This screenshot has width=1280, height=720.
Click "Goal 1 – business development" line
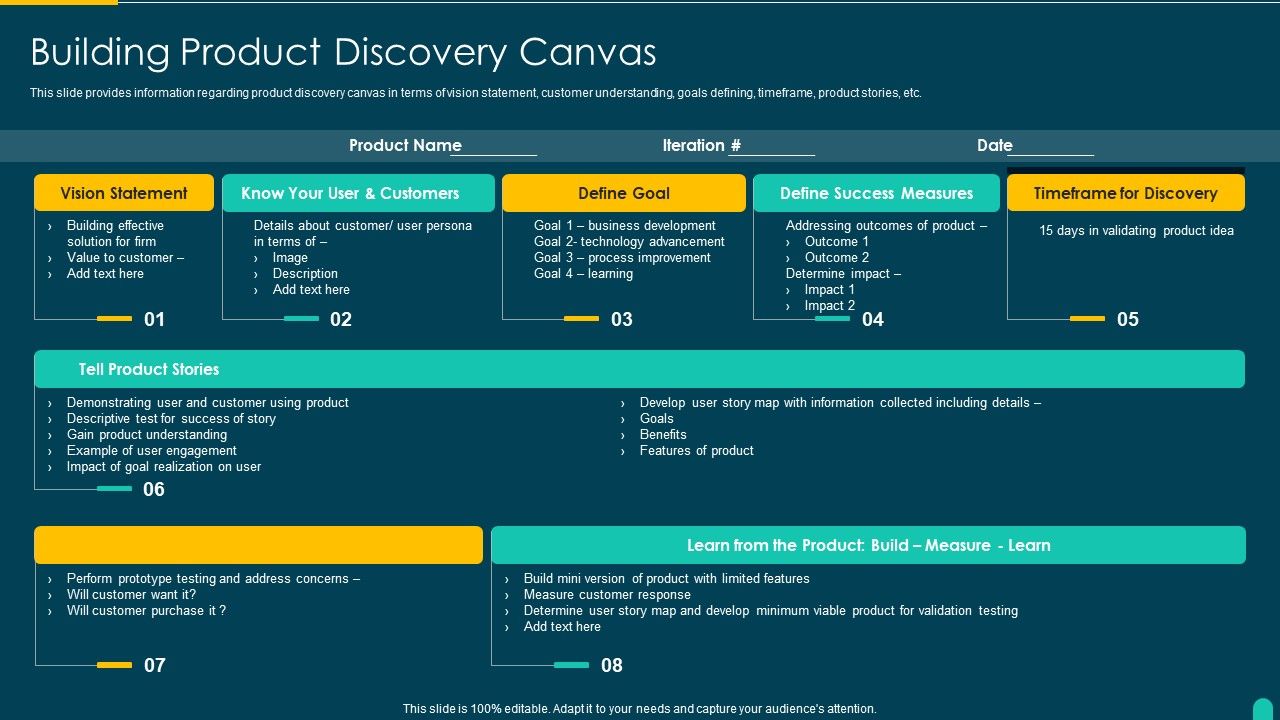coord(625,225)
